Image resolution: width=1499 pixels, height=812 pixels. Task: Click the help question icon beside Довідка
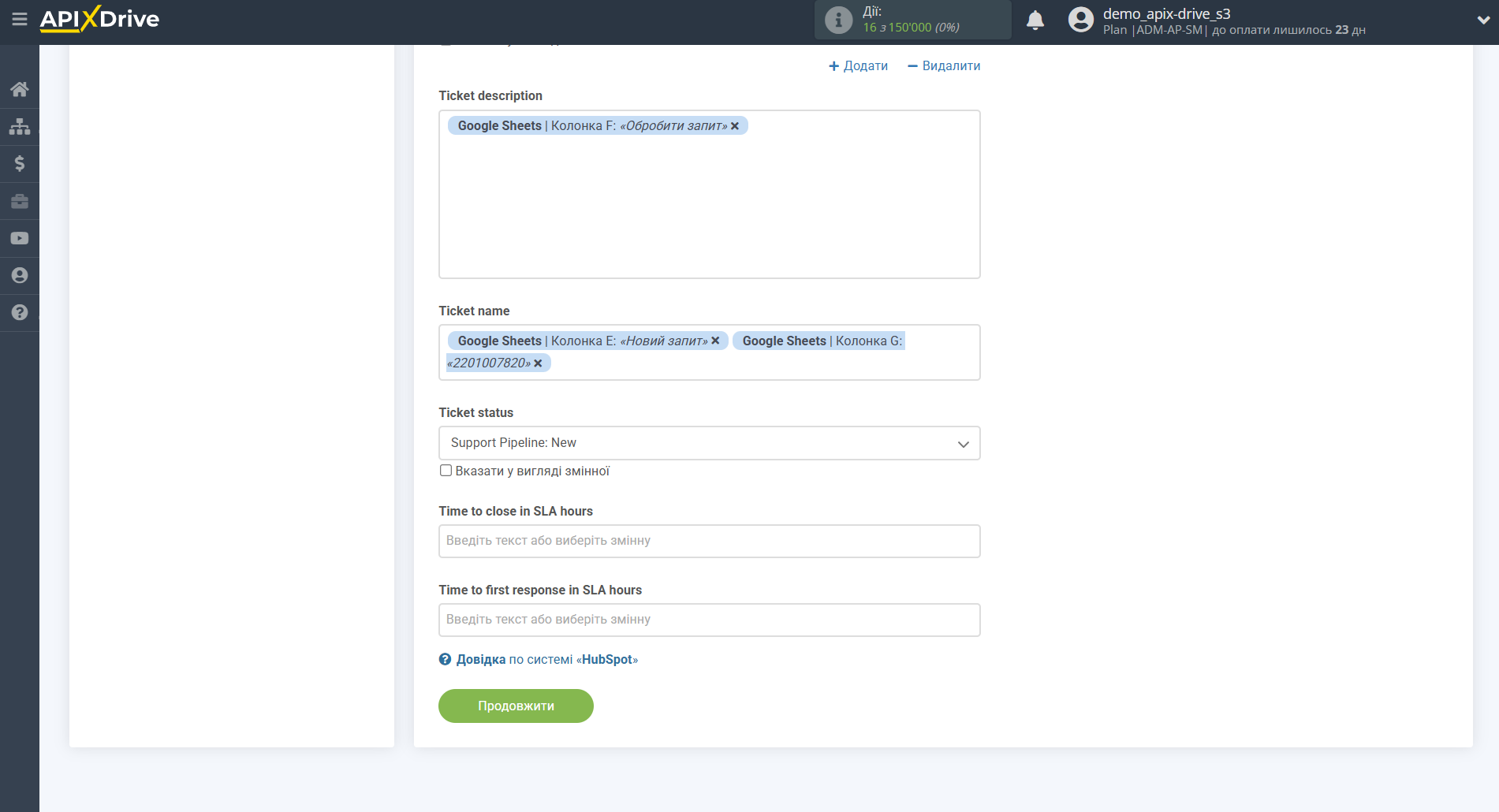[x=446, y=659]
